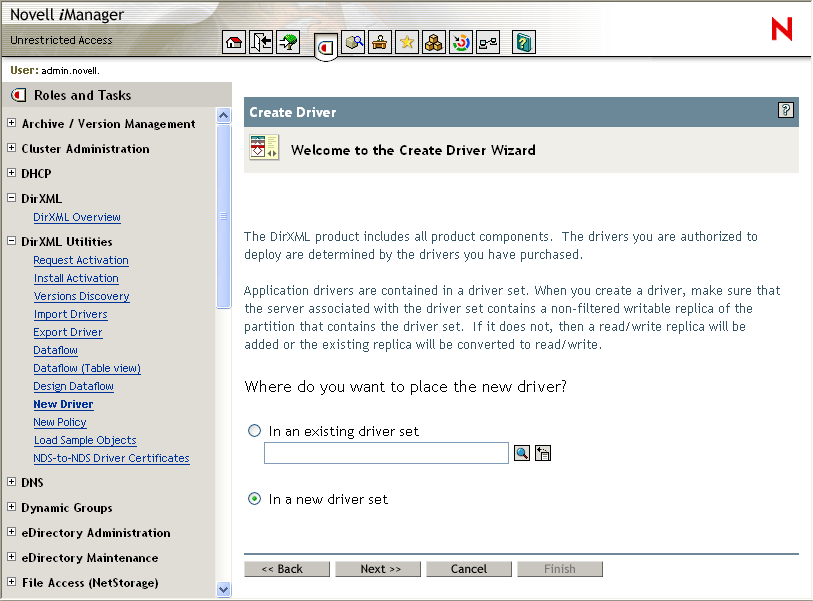Viewport: 813px width, 601px height.
Task: Click the Home icon in the header toolbar
Action: click(233, 42)
